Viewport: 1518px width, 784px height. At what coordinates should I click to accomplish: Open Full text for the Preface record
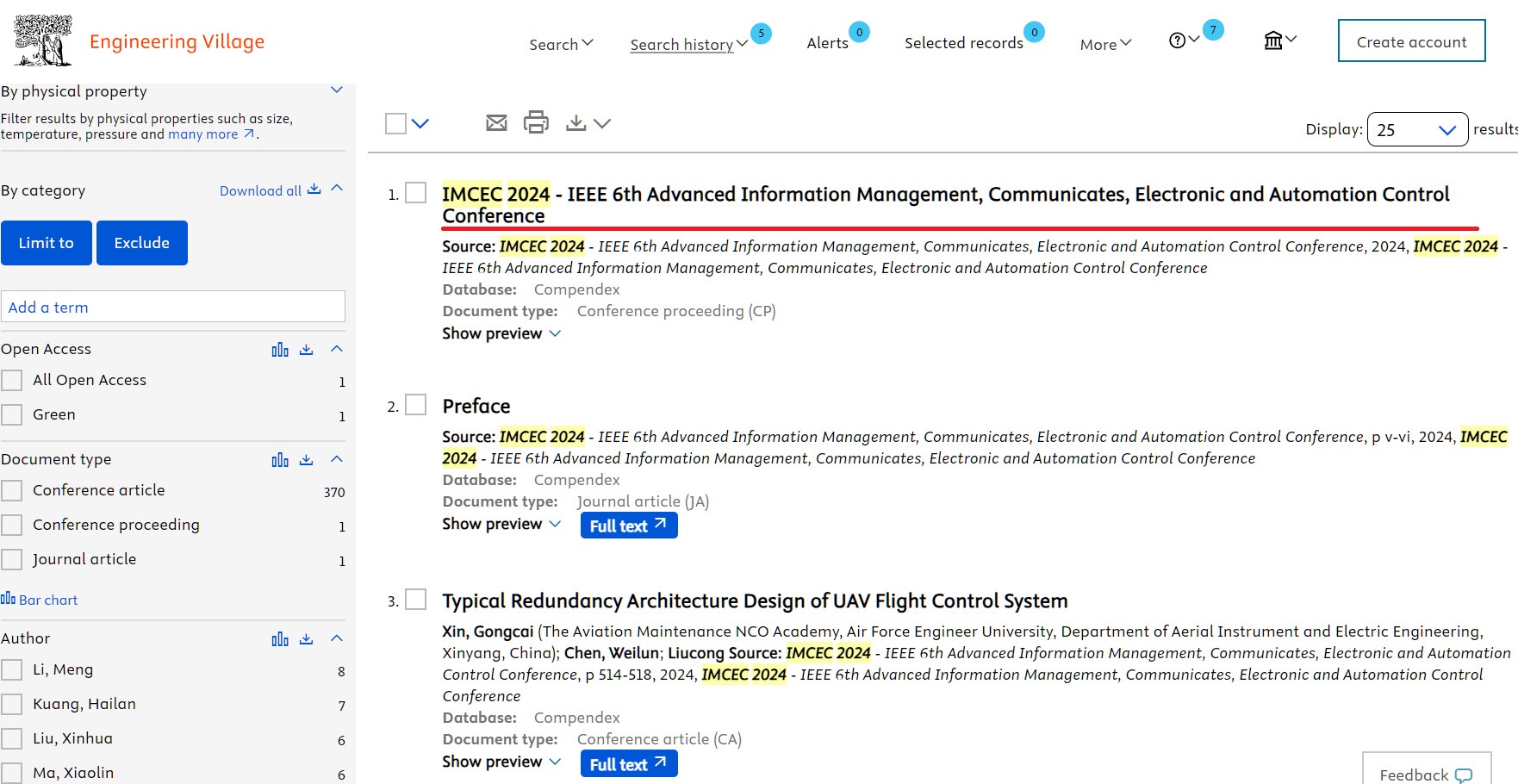point(628,526)
